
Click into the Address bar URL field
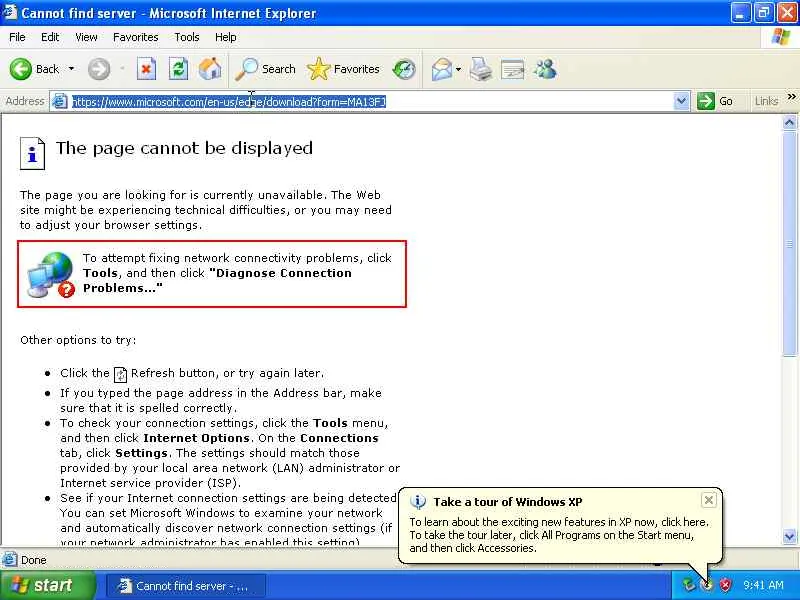pos(370,102)
